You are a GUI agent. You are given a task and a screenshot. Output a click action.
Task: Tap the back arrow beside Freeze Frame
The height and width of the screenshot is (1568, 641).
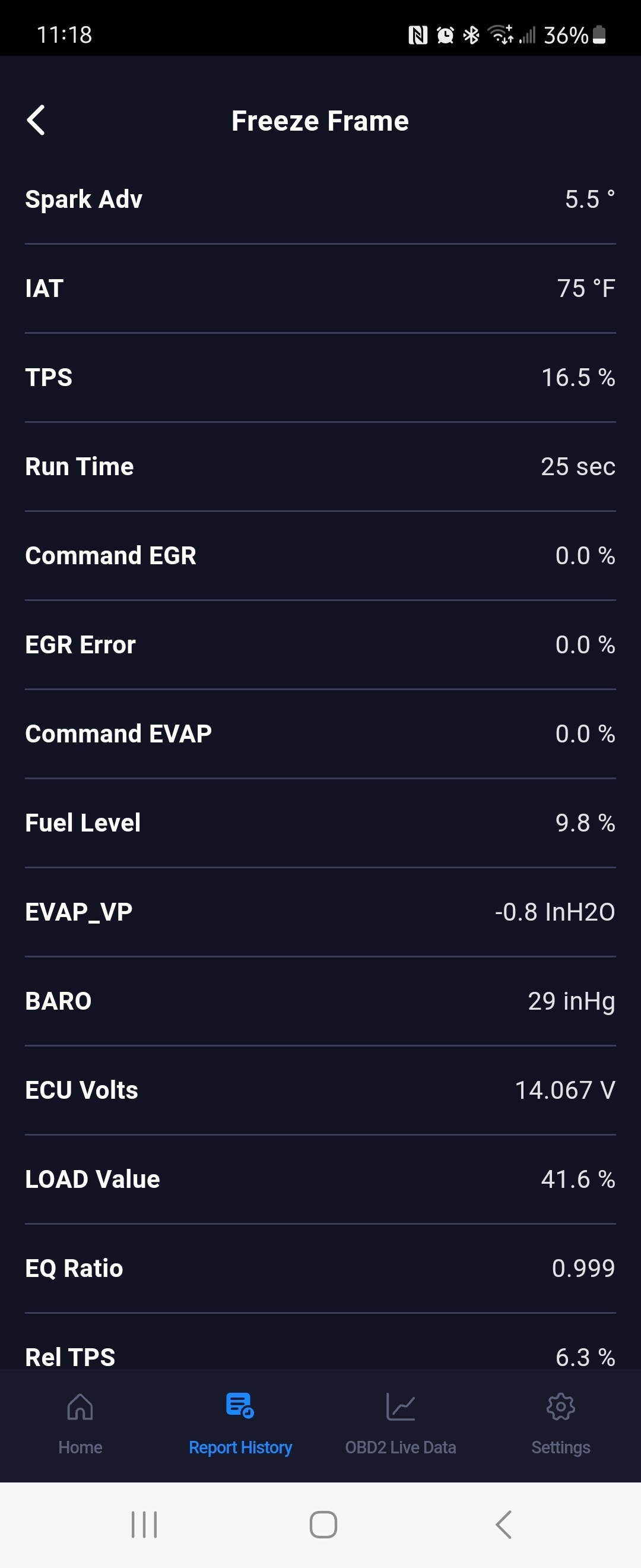(36, 120)
